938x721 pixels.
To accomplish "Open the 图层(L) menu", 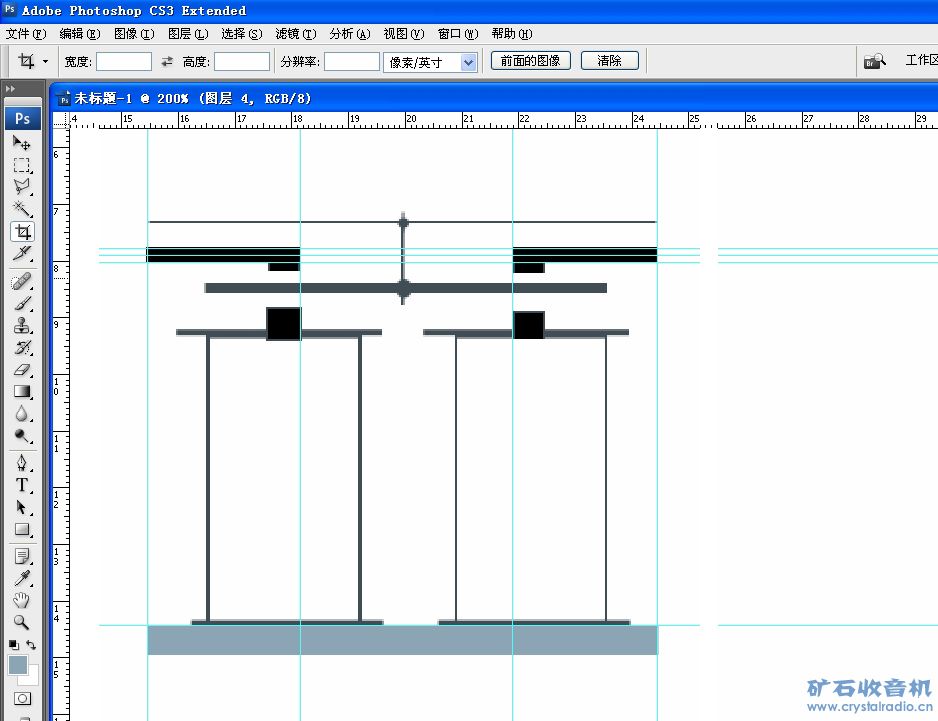I will click(188, 34).
